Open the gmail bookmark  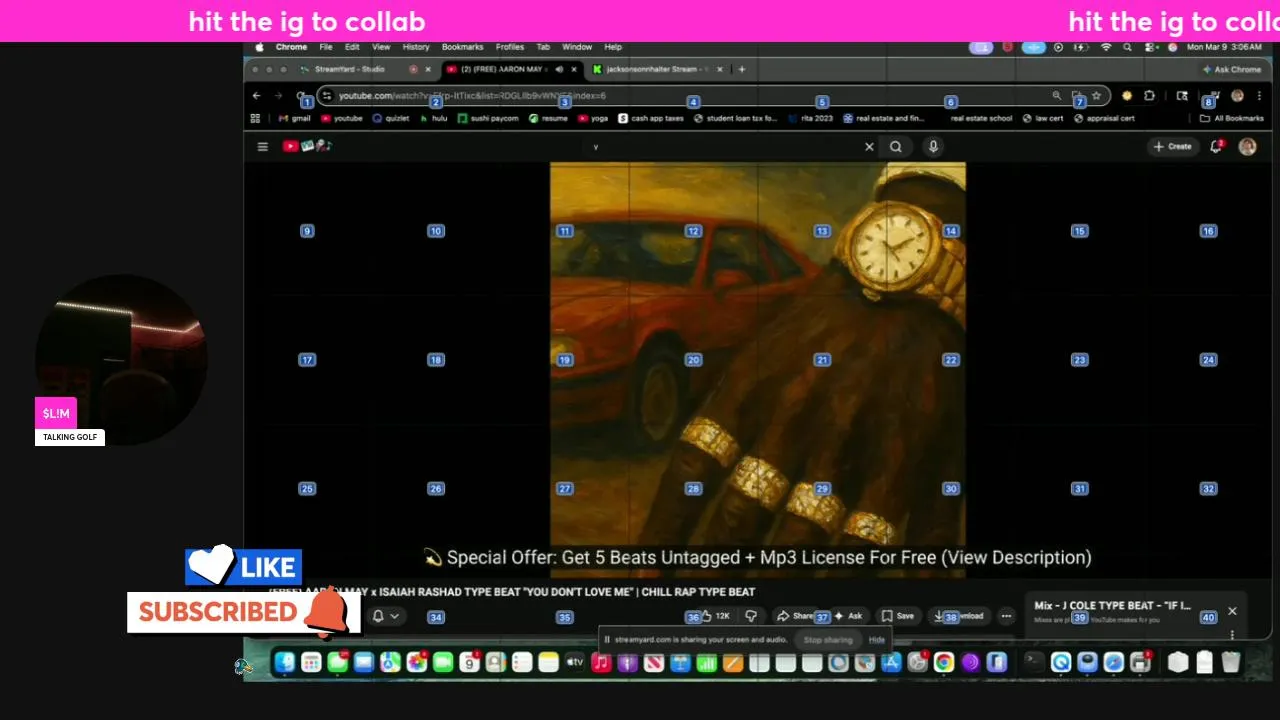tap(294, 118)
